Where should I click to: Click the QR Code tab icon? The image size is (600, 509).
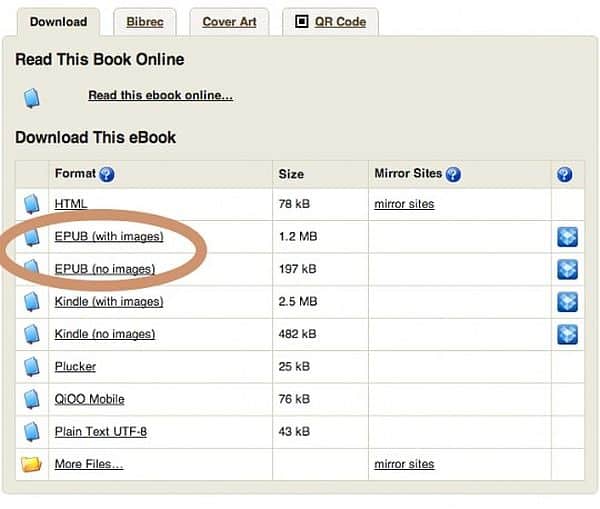302,21
